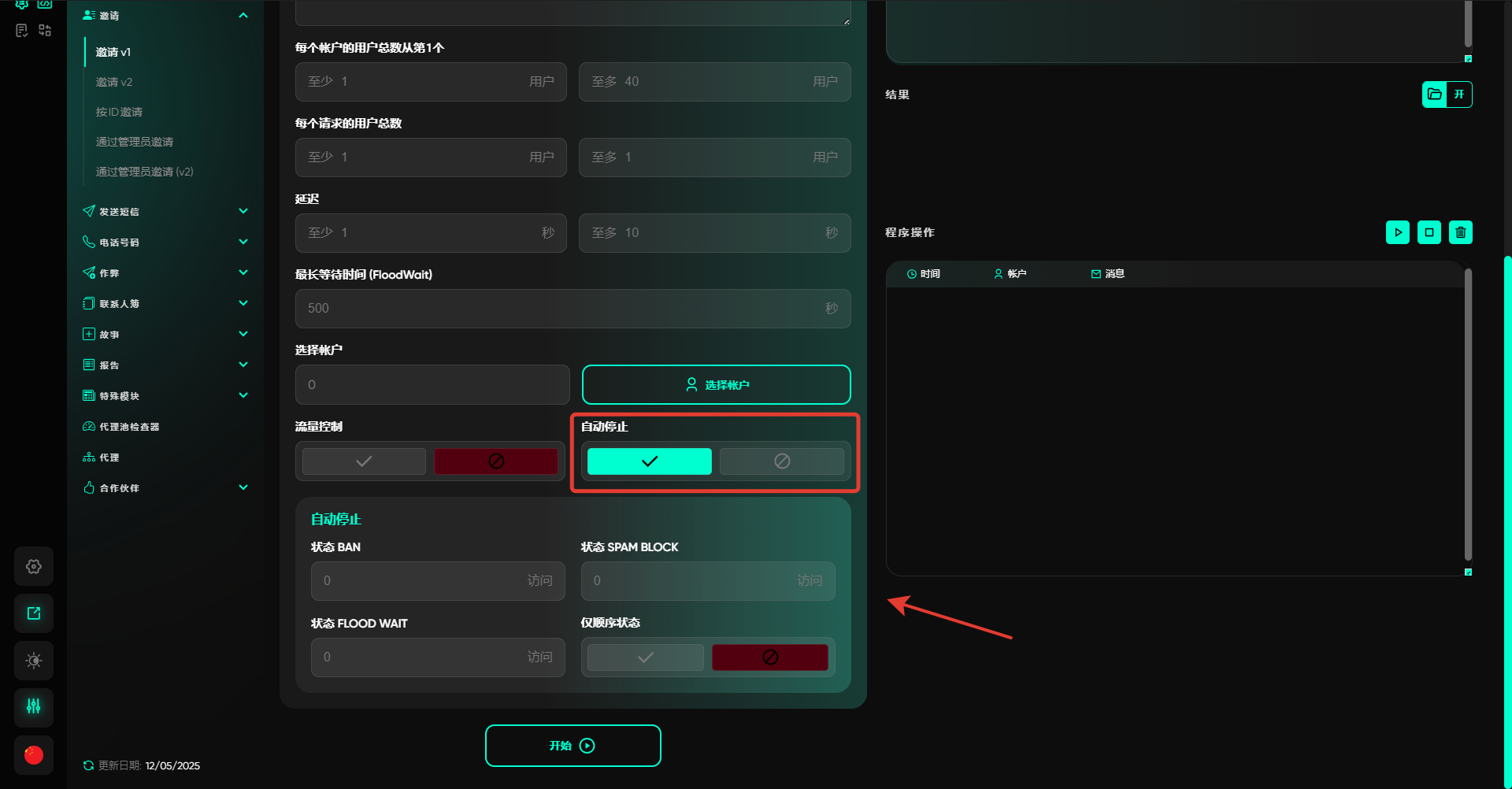The height and width of the screenshot is (789, 1512).
Task: Click the 选择帐户 button
Action: 716,385
